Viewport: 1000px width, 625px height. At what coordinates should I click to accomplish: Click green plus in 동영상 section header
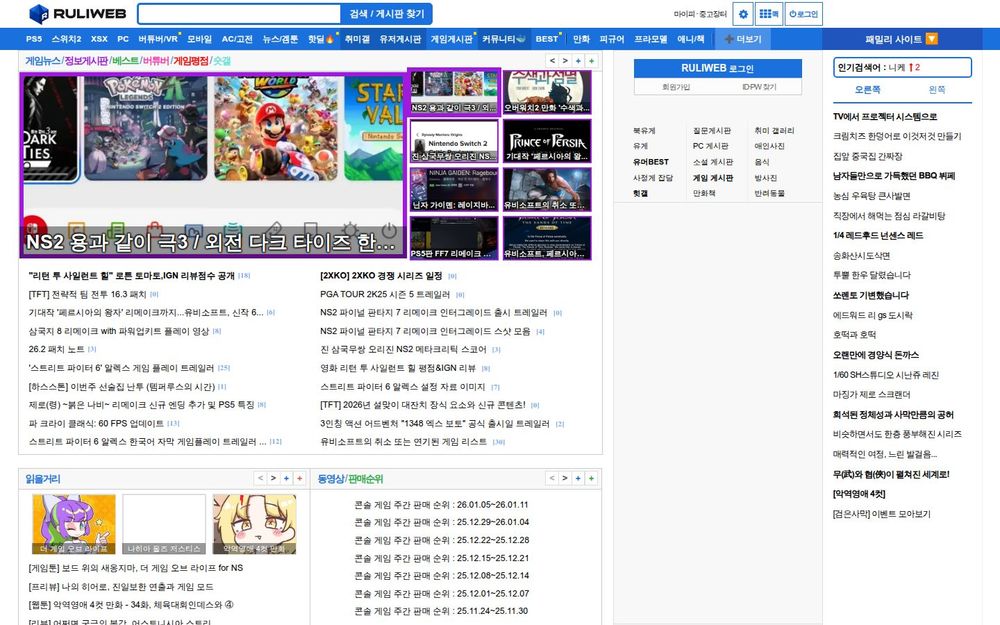click(x=592, y=478)
